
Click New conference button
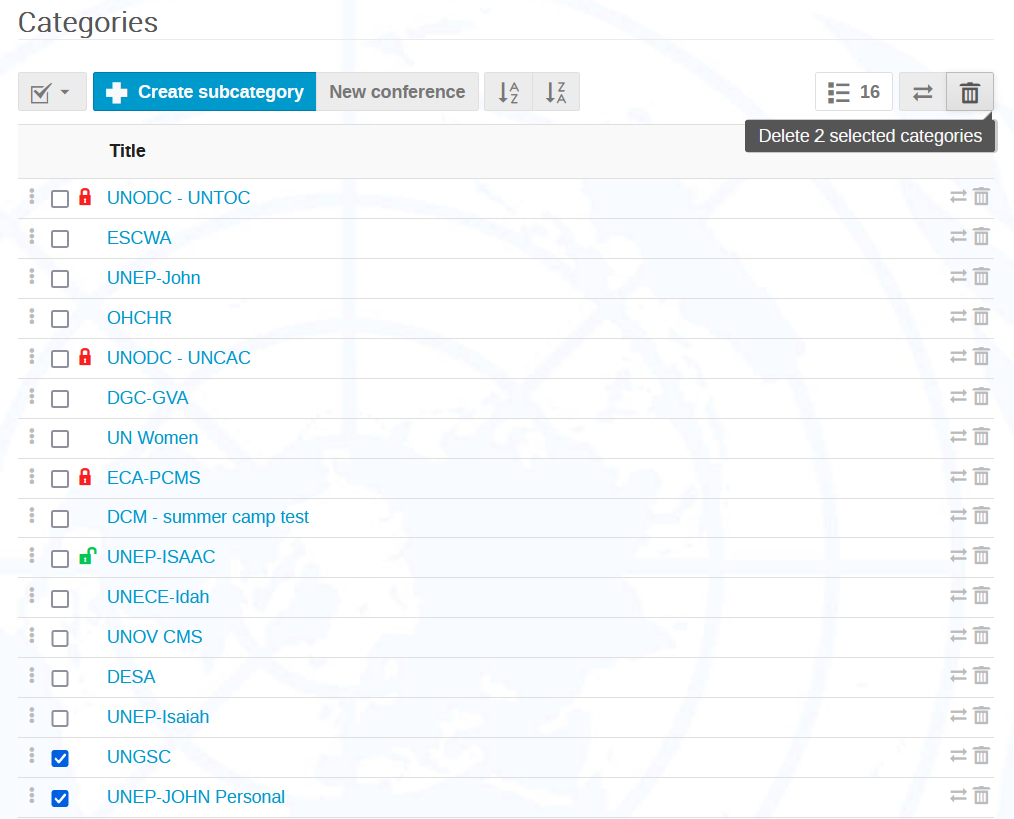tap(397, 92)
